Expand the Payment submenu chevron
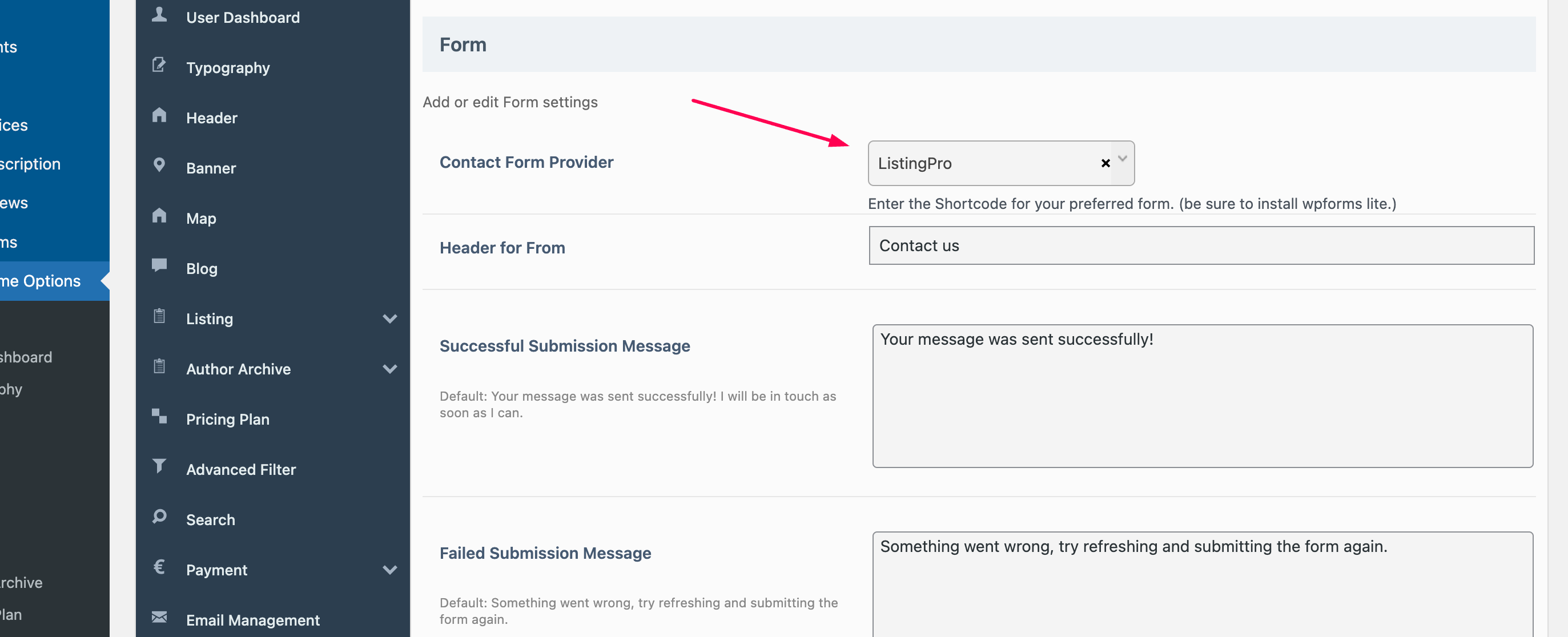 click(x=389, y=570)
